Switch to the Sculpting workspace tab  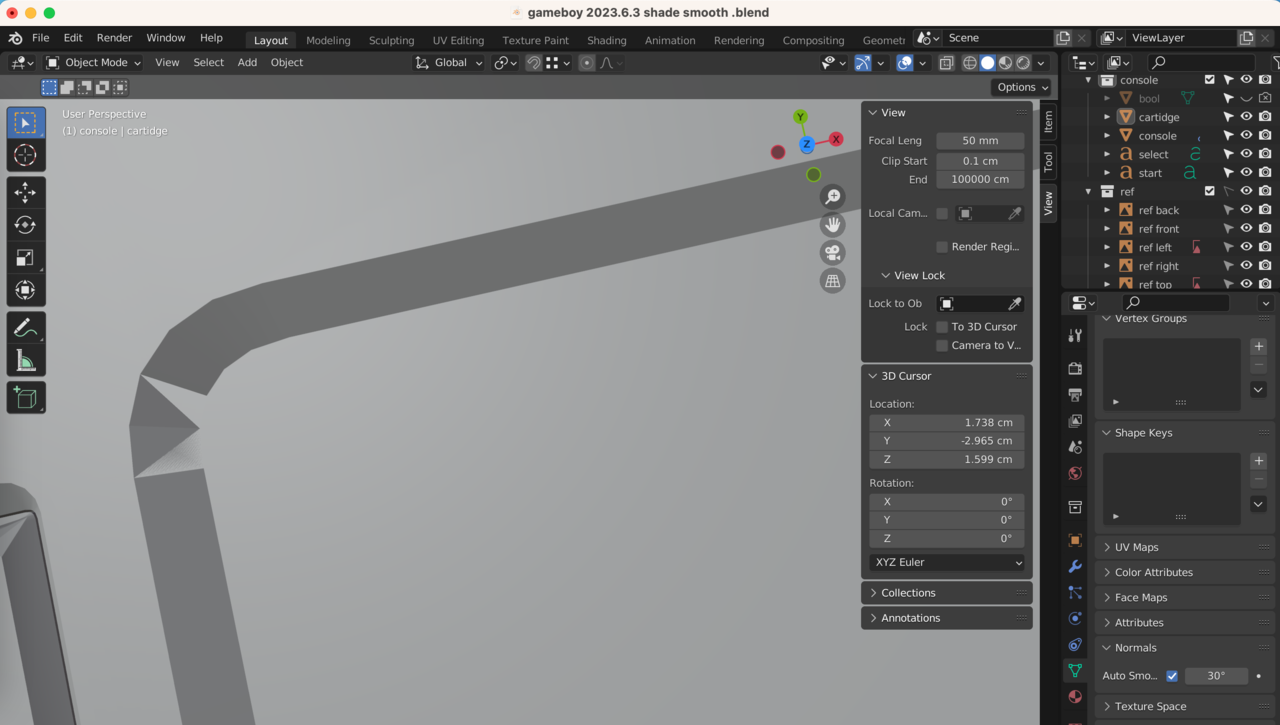391,40
